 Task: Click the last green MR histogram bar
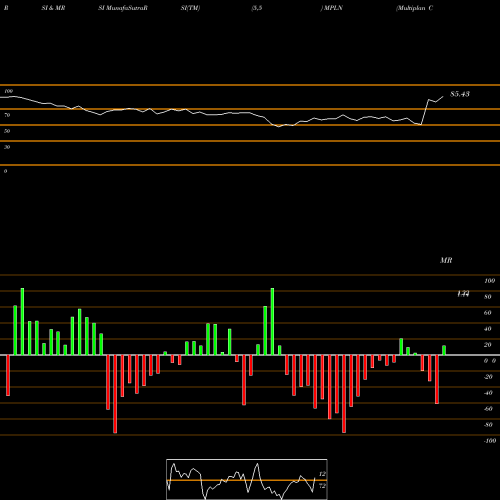click(x=444, y=350)
